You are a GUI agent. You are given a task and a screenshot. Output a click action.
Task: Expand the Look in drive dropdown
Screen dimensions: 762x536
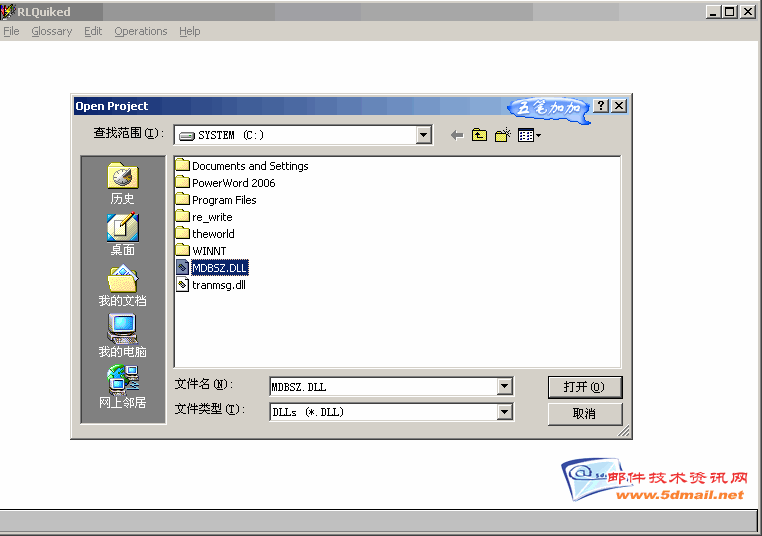pyautogui.click(x=424, y=135)
